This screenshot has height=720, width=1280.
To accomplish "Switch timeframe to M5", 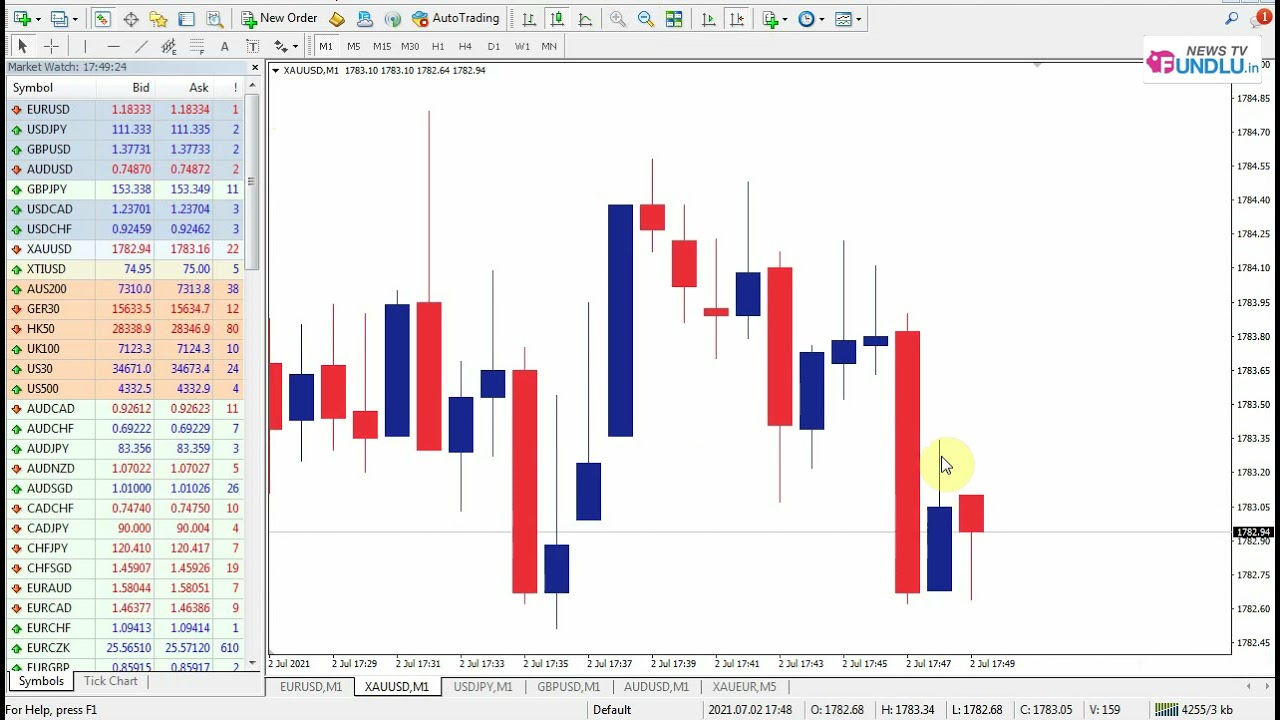I will tap(353, 46).
